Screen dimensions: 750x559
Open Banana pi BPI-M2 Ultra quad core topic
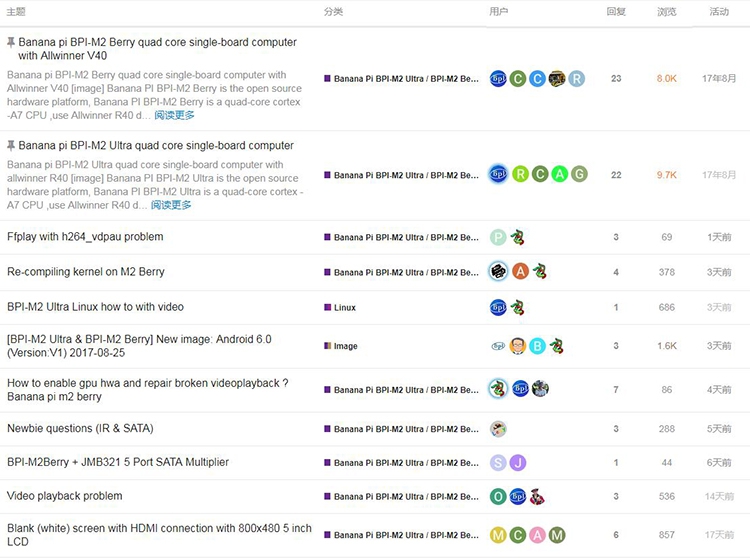click(156, 145)
